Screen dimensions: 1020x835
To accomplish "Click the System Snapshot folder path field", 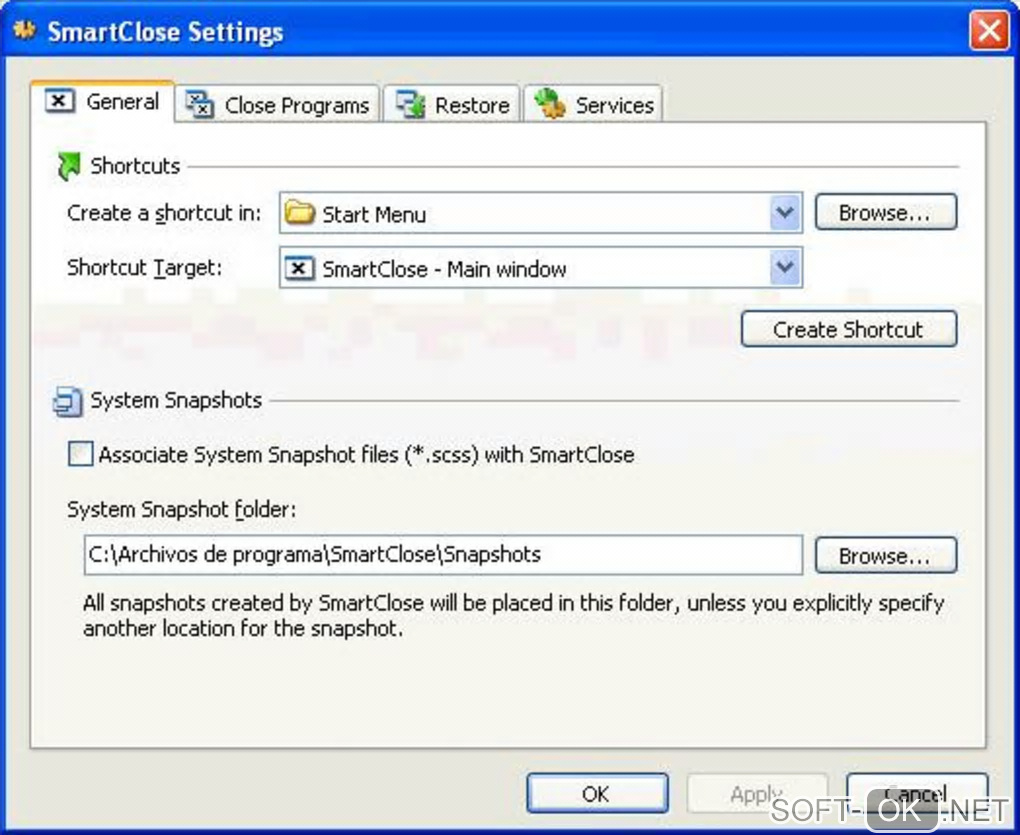I will point(443,555).
